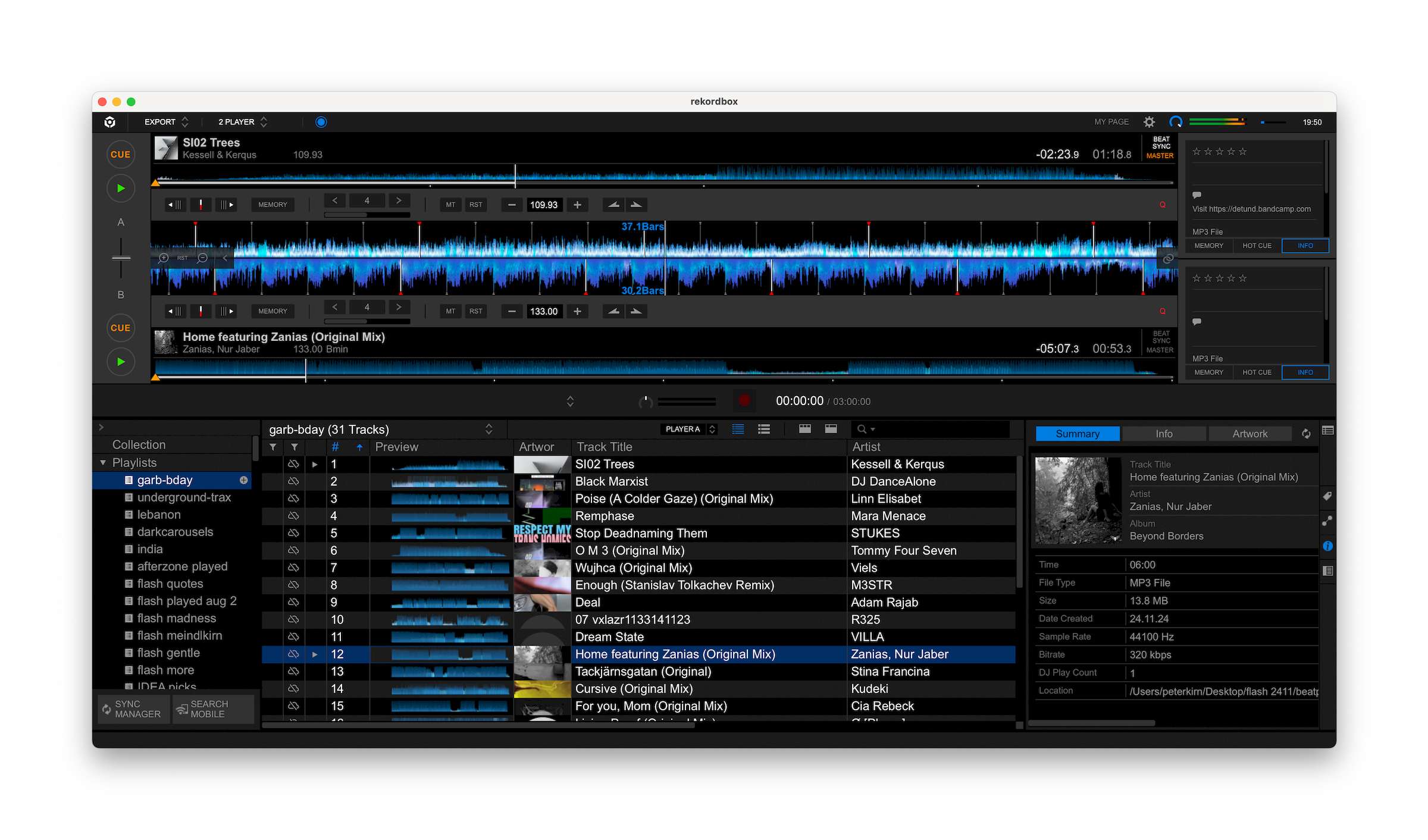Switch deck B panel to HOT CUE view

[x=1257, y=372]
